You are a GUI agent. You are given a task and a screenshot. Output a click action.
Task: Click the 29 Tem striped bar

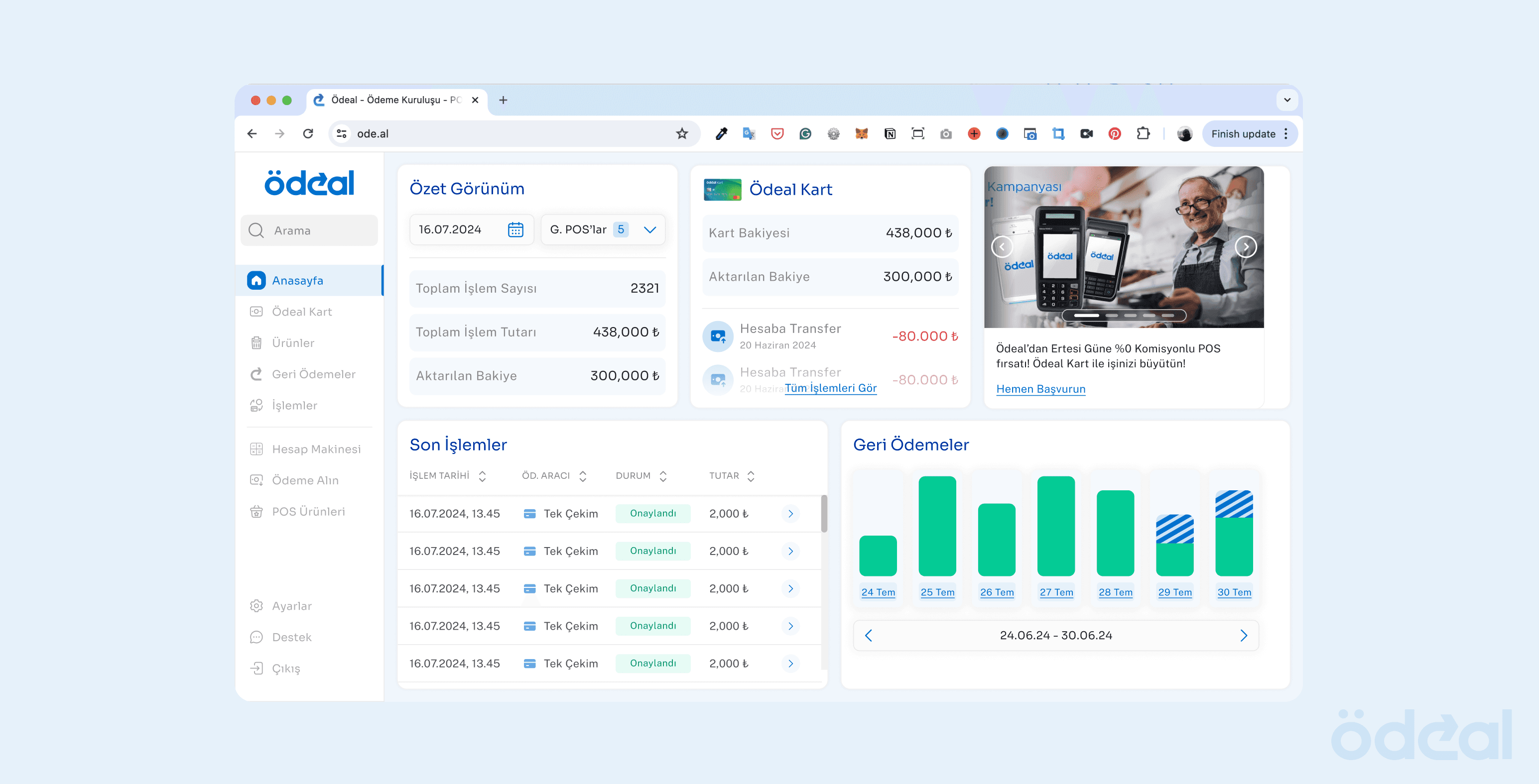1174,545
